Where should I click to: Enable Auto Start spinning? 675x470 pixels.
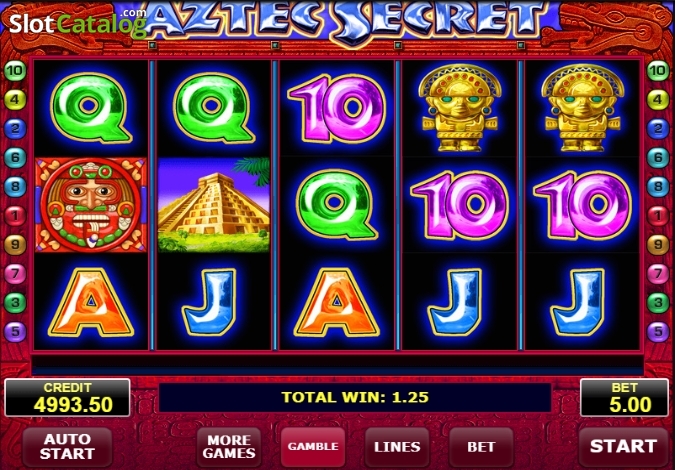coord(67,447)
